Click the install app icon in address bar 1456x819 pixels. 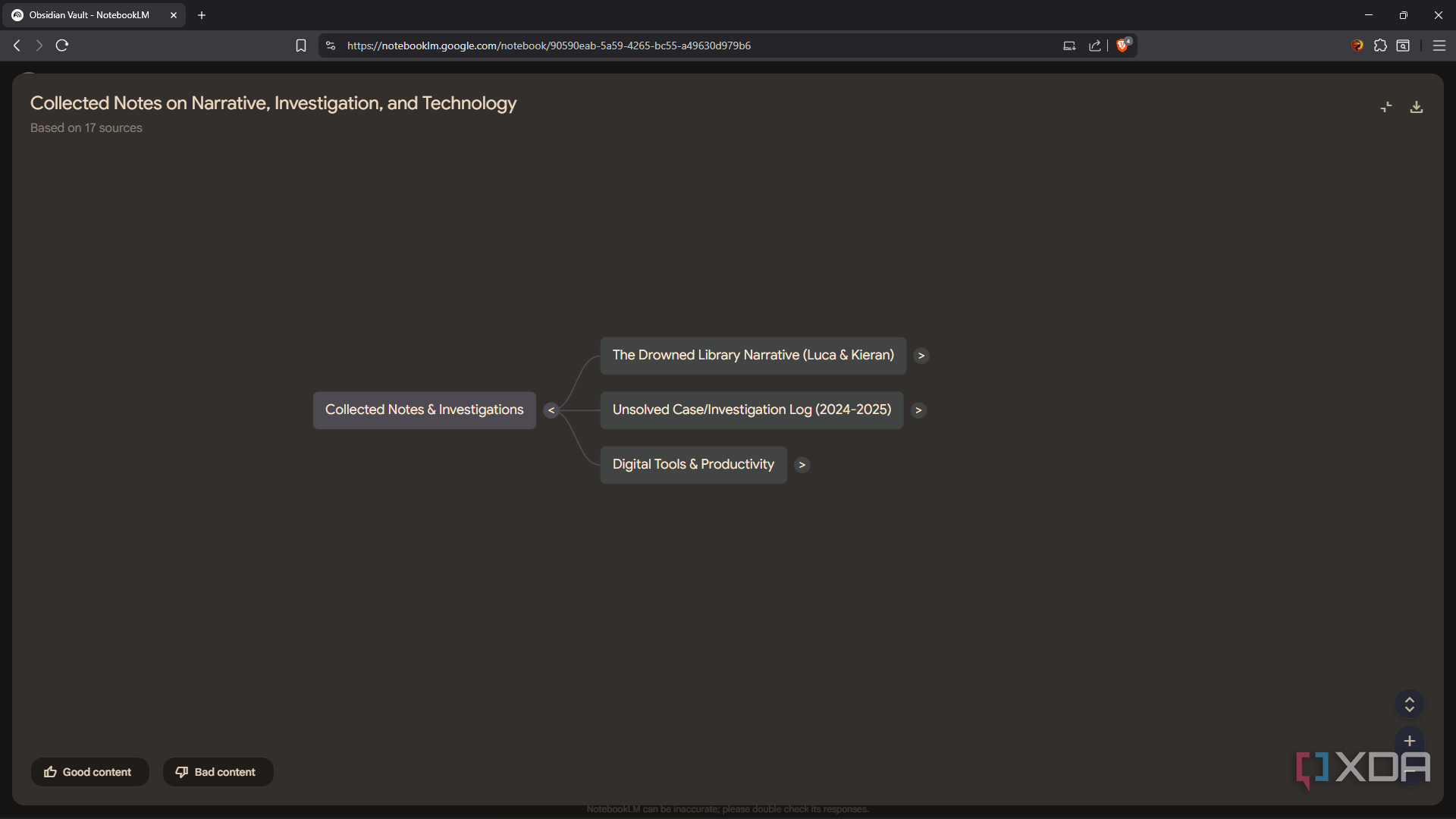(x=1069, y=45)
